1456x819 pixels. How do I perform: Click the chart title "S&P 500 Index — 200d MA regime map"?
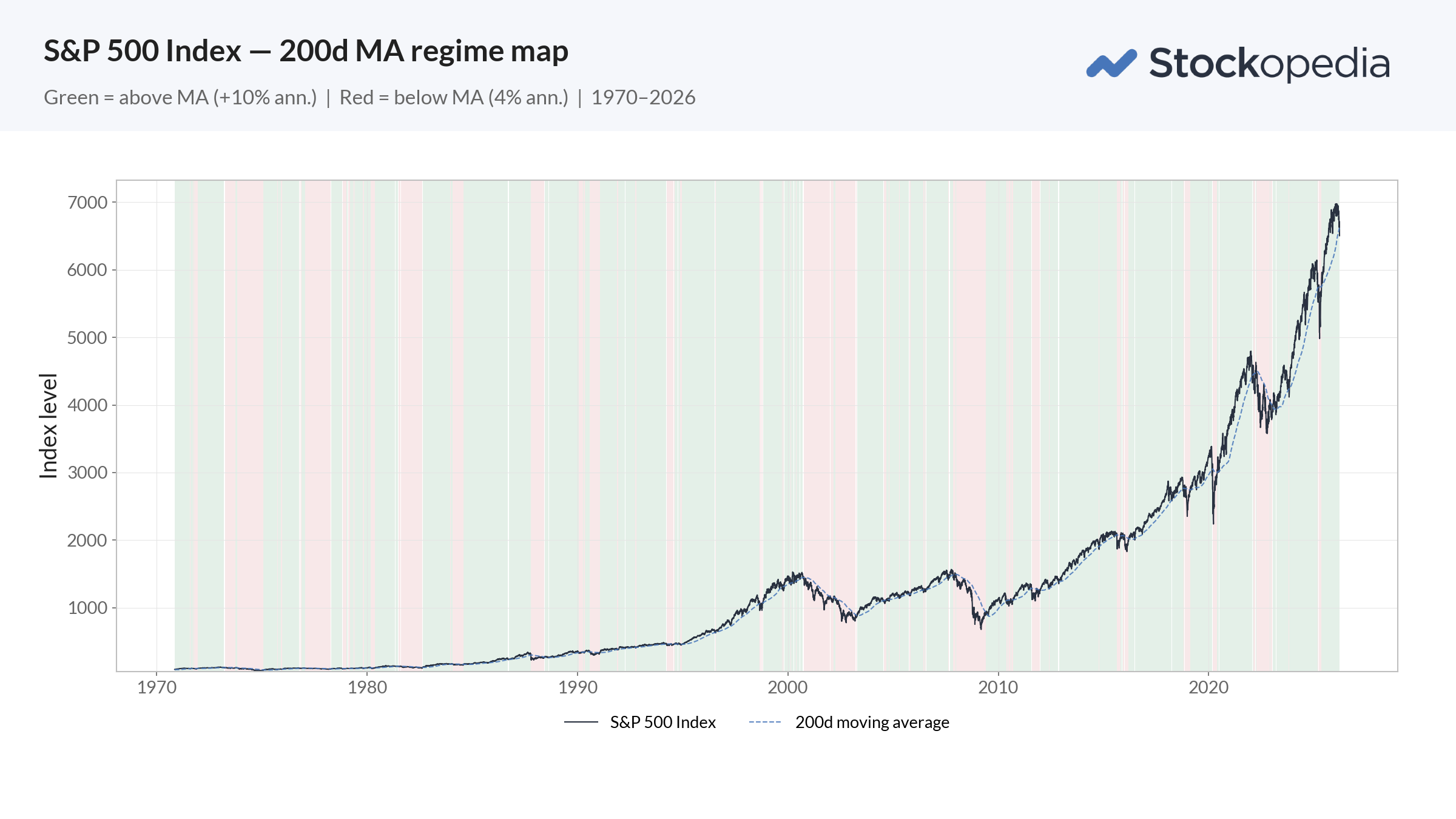coord(306,51)
